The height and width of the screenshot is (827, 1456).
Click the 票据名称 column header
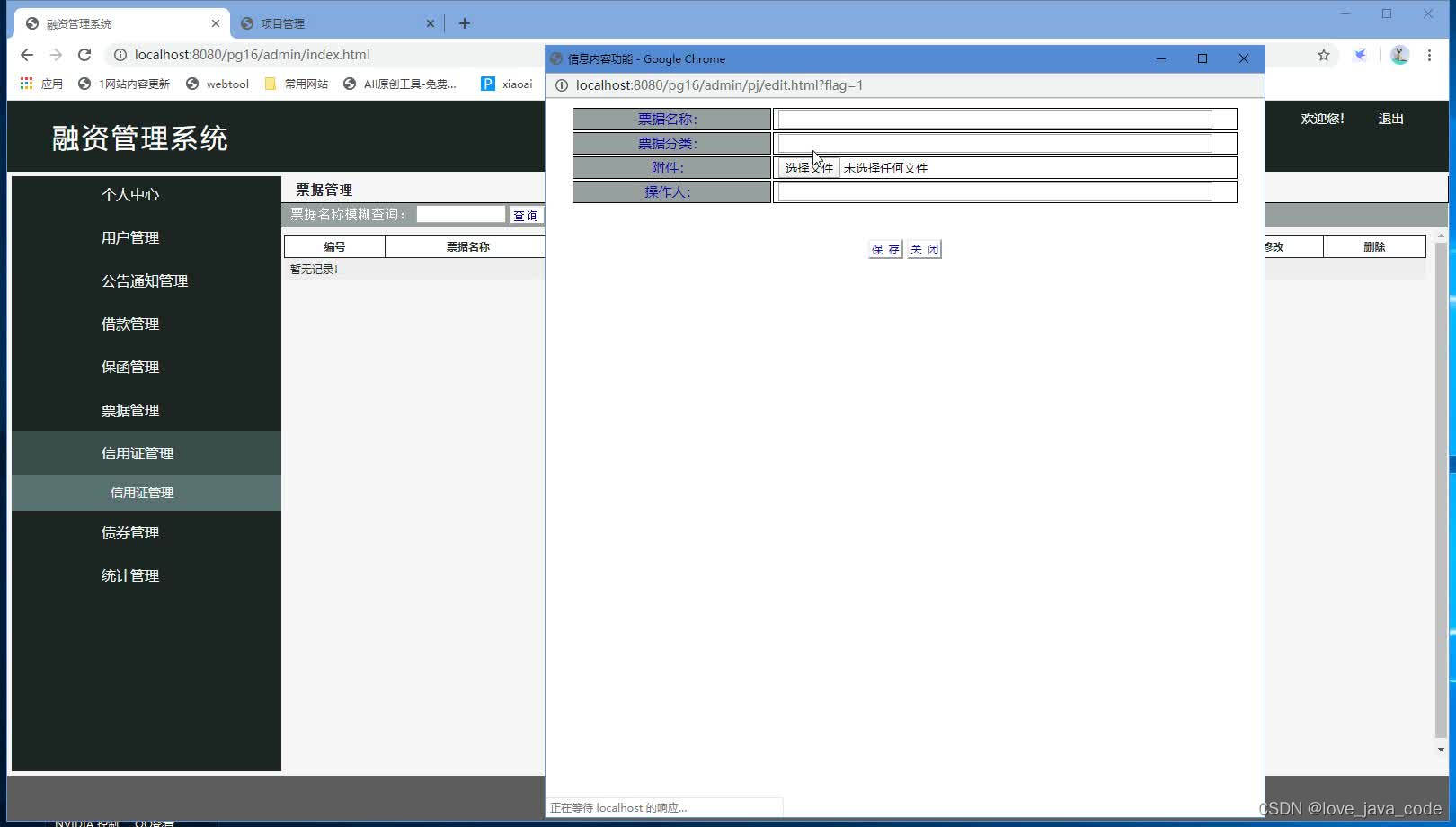tap(467, 246)
